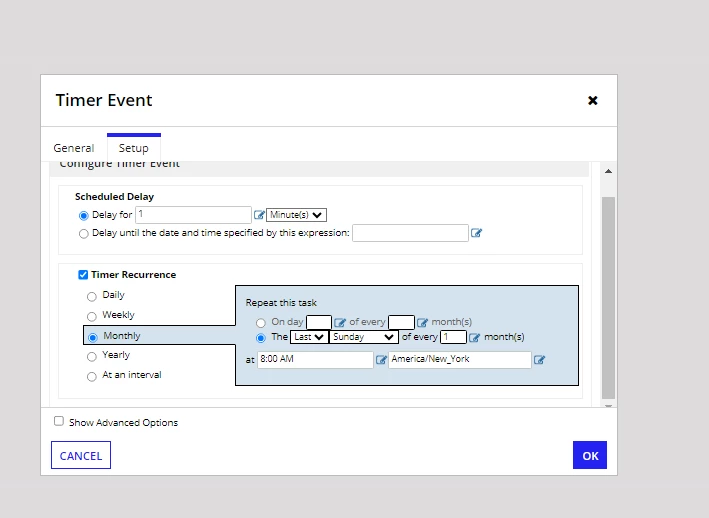Open expression editor for 8:00 AM time field
709x518 pixels.
381,359
